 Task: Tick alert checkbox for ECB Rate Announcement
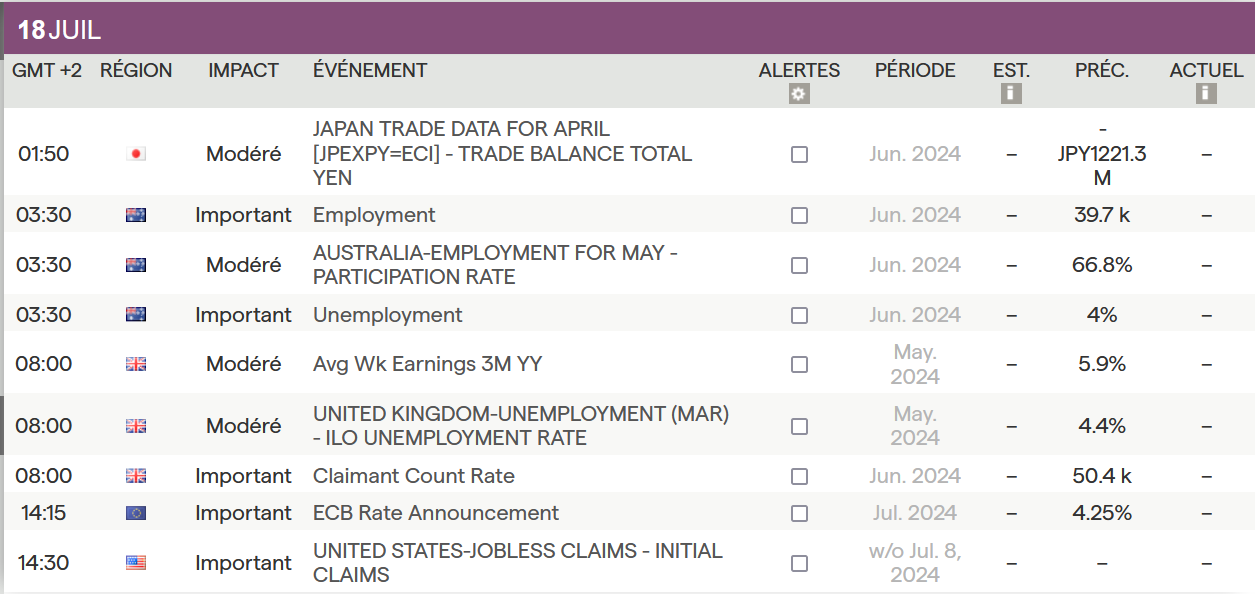799,514
